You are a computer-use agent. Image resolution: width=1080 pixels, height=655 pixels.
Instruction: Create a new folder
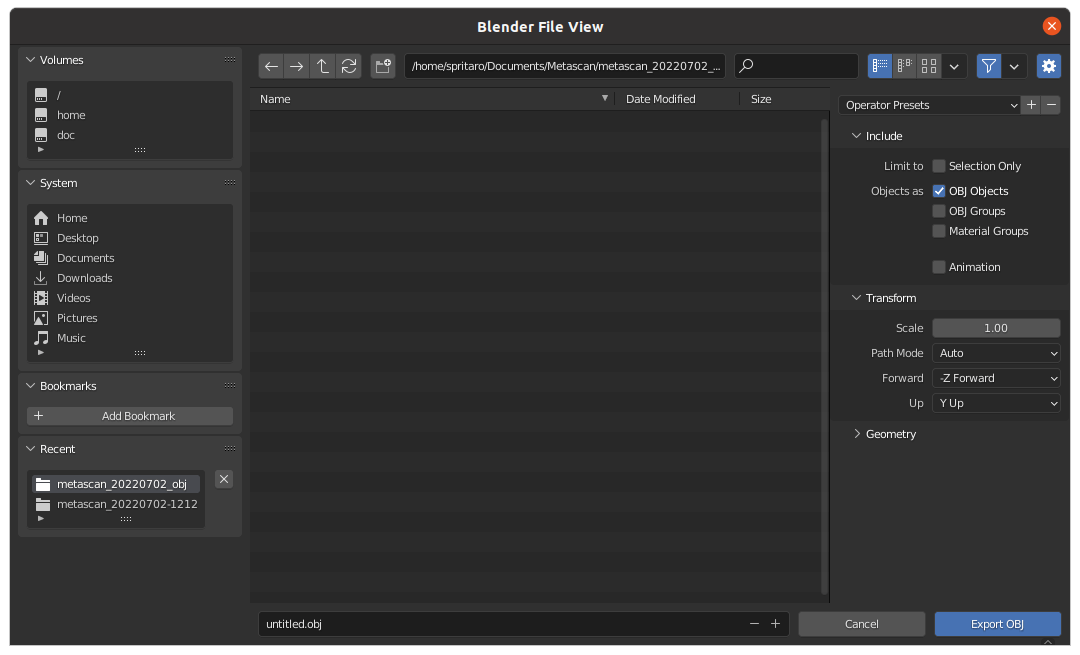[x=383, y=66]
